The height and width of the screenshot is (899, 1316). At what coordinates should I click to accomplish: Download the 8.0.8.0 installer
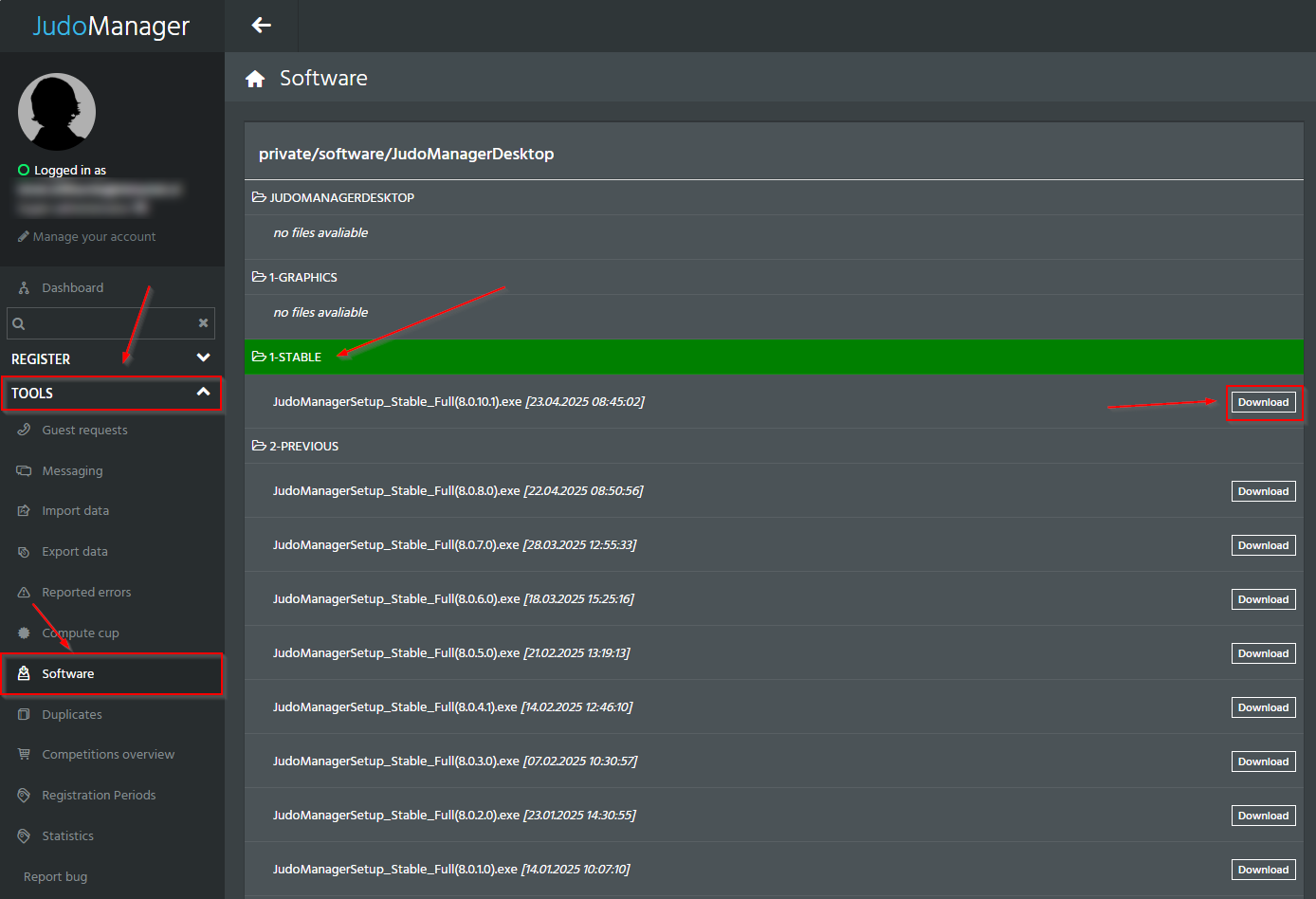pos(1263,491)
